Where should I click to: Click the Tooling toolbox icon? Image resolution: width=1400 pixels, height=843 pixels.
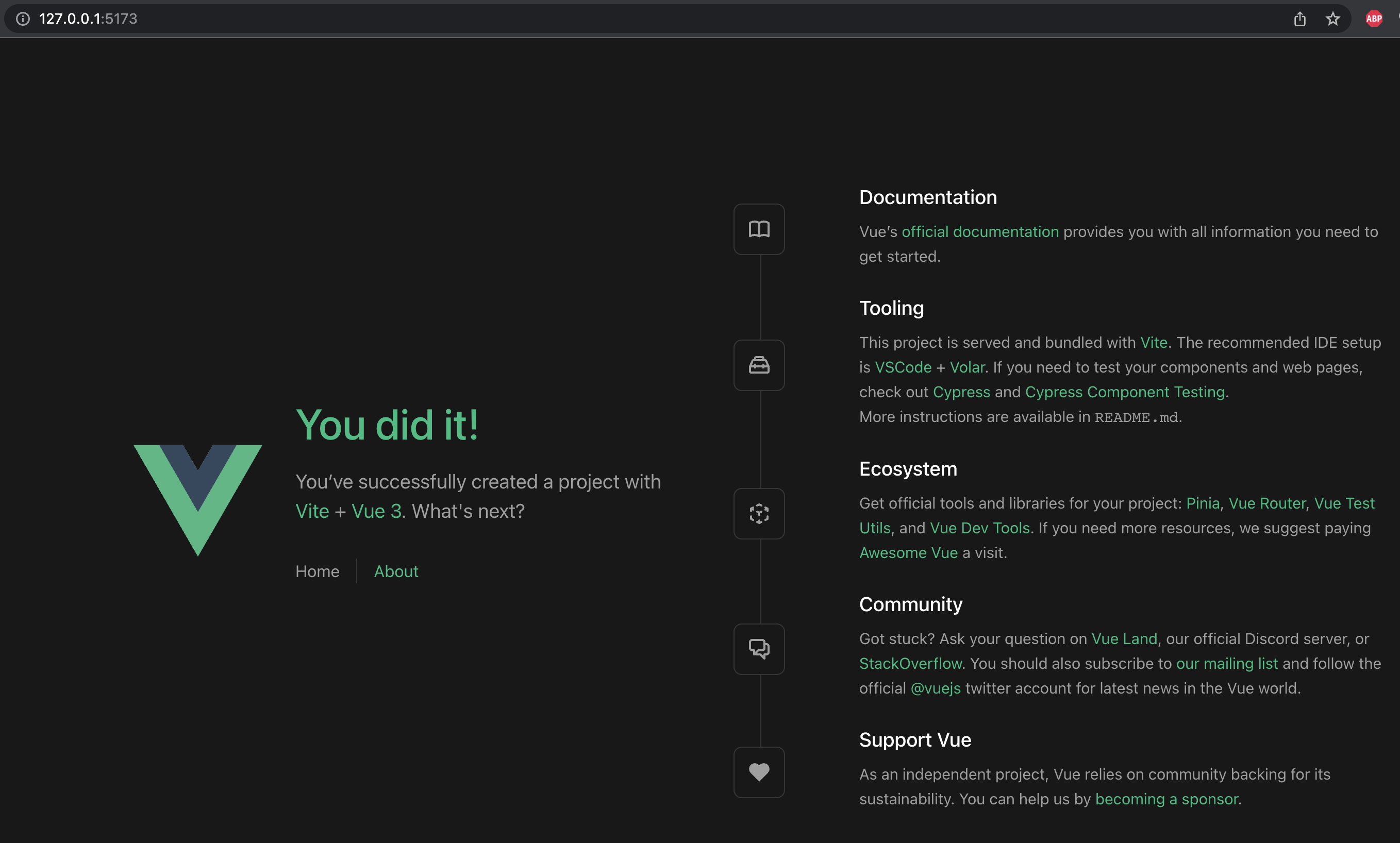click(x=759, y=365)
